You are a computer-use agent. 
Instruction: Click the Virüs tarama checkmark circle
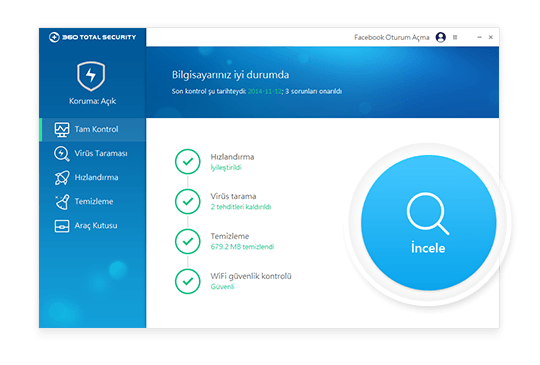(188, 201)
